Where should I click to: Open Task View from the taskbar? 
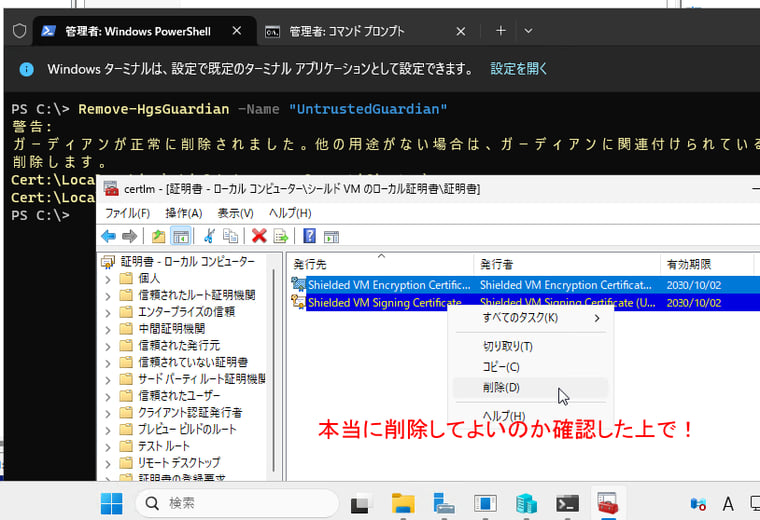pos(362,504)
